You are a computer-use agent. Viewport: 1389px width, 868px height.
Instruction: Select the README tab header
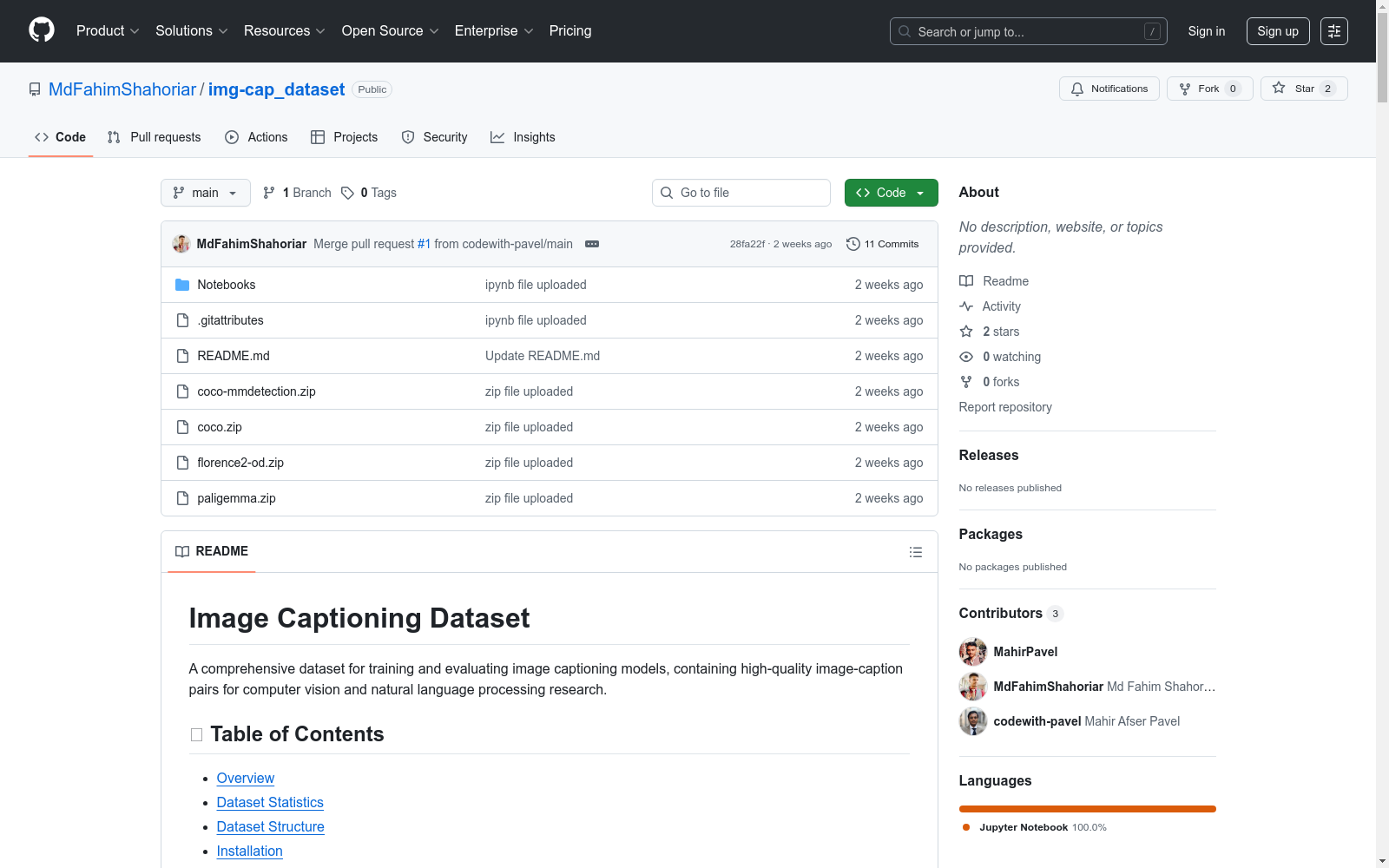tap(212, 551)
